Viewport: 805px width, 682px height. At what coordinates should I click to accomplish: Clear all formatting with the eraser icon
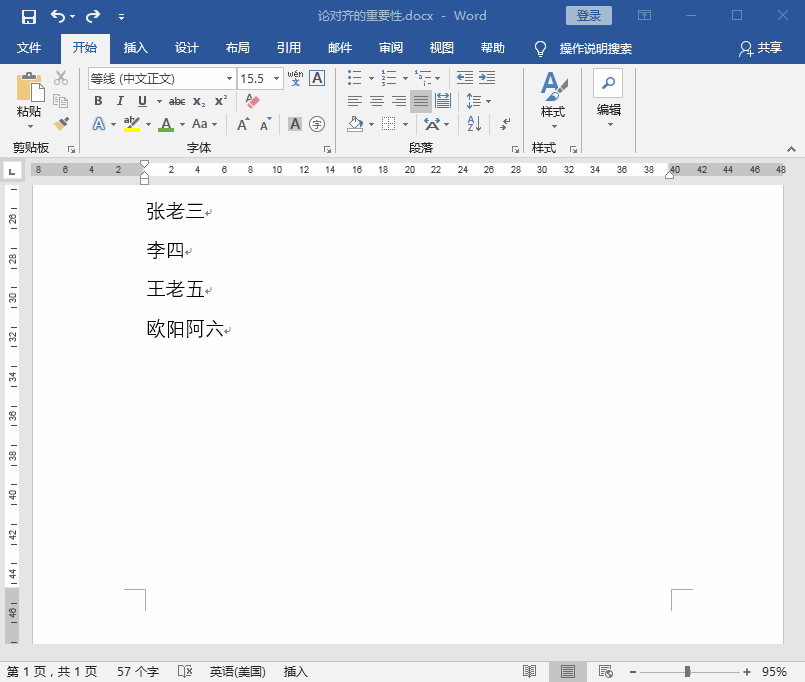click(252, 100)
